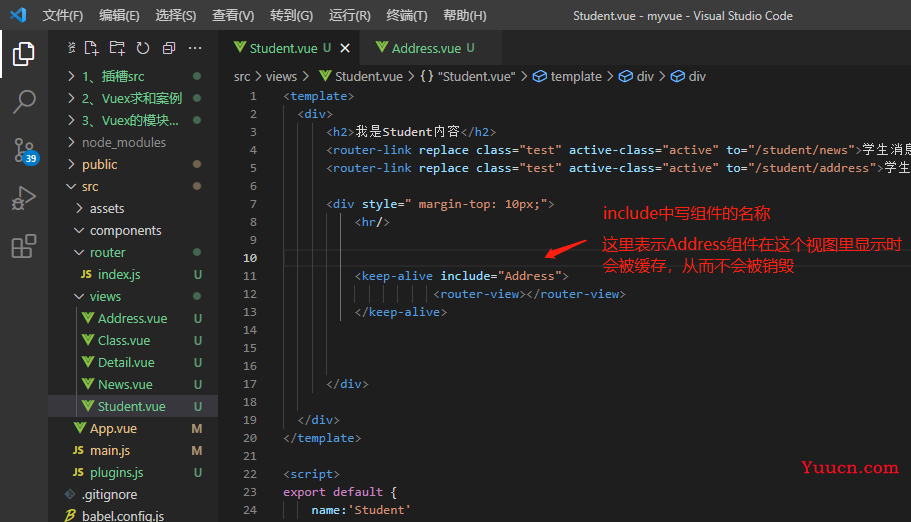
Task: Click the git icon beside .gitignore
Action: point(70,494)
